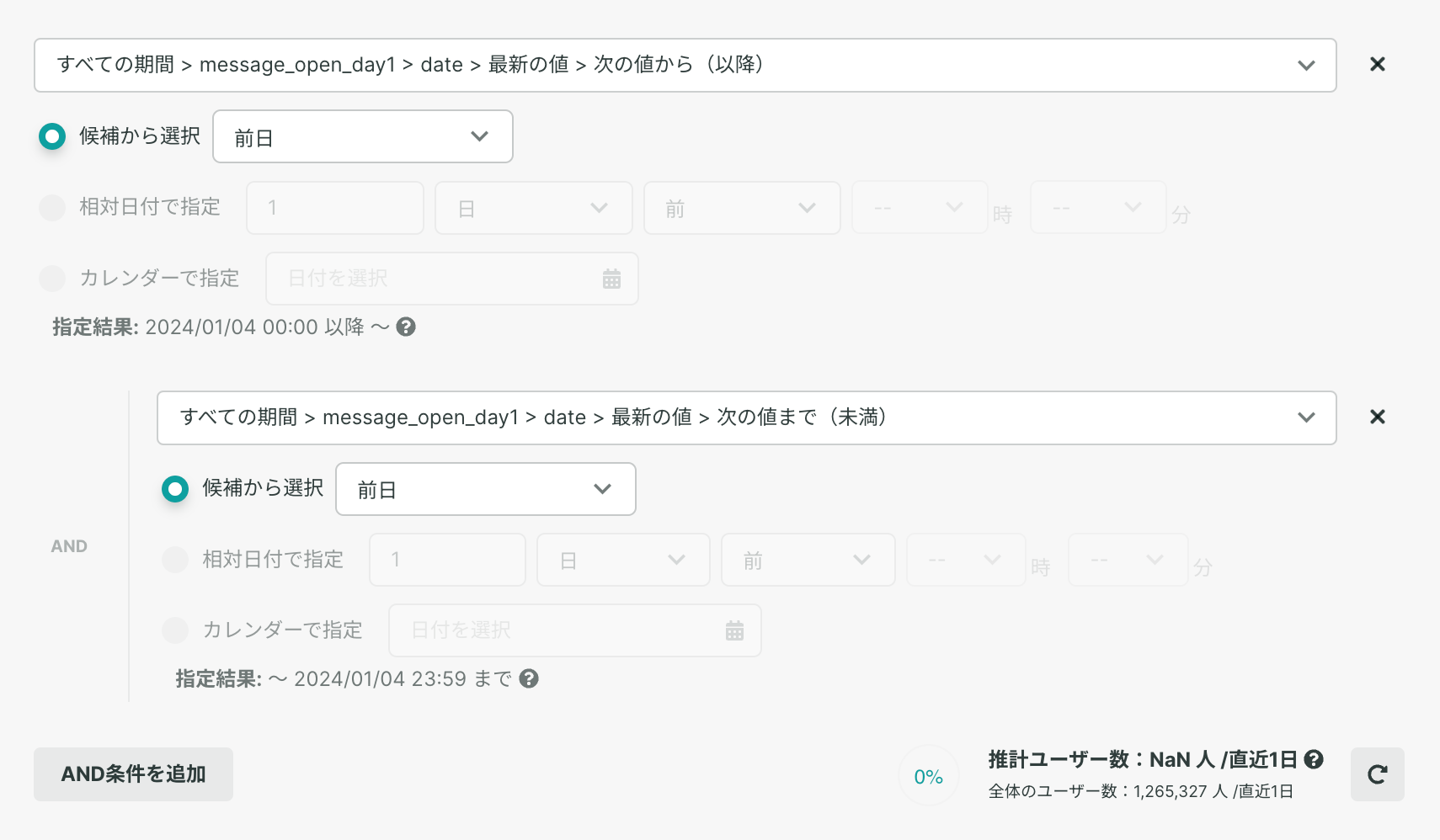The width and height of the screenshot is (1440, 840).
Task: Click '指定結果: 2024/01/04 00:00 以降' text
Action: 209,327
